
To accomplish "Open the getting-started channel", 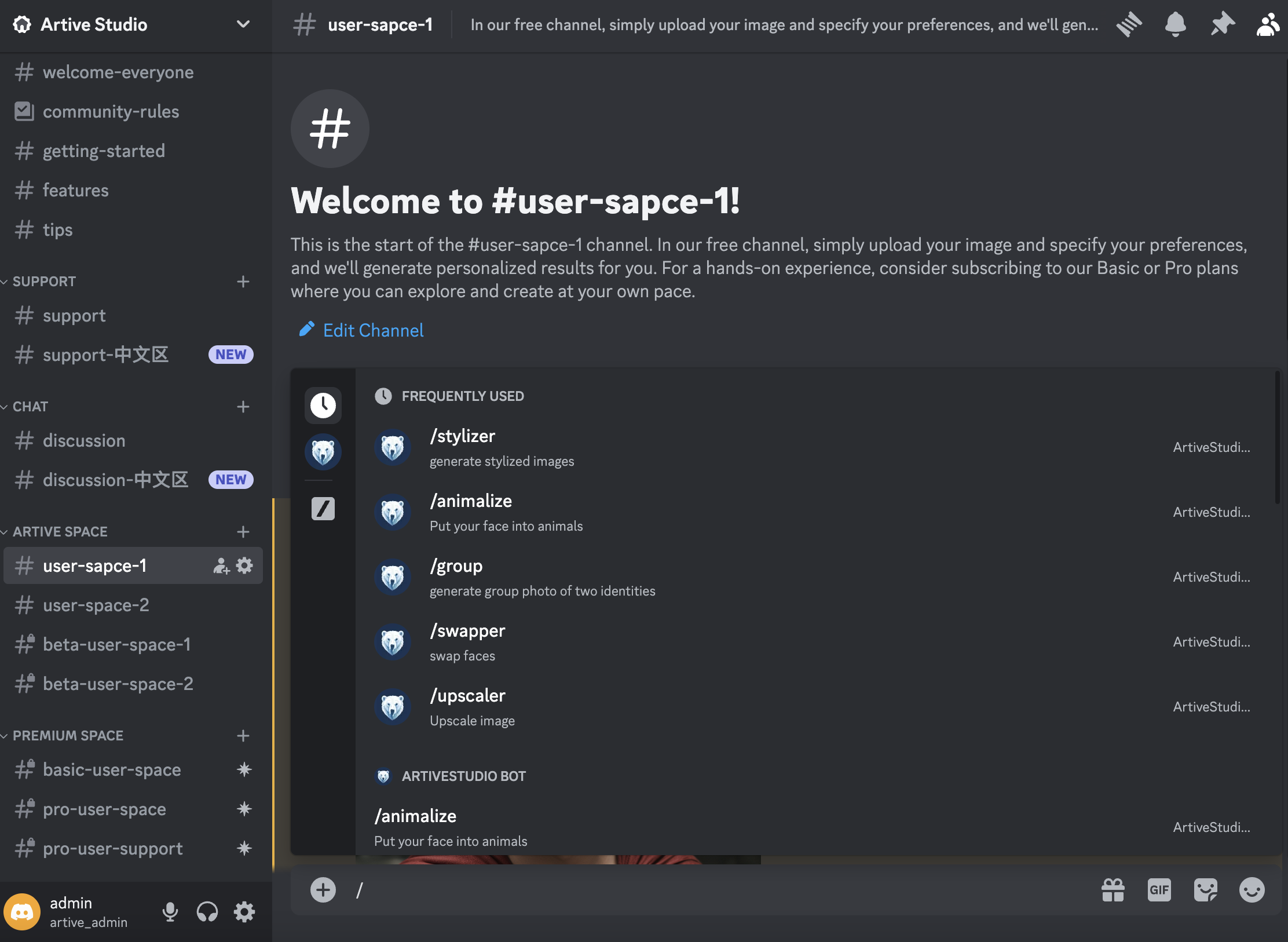I will [133, 151].
